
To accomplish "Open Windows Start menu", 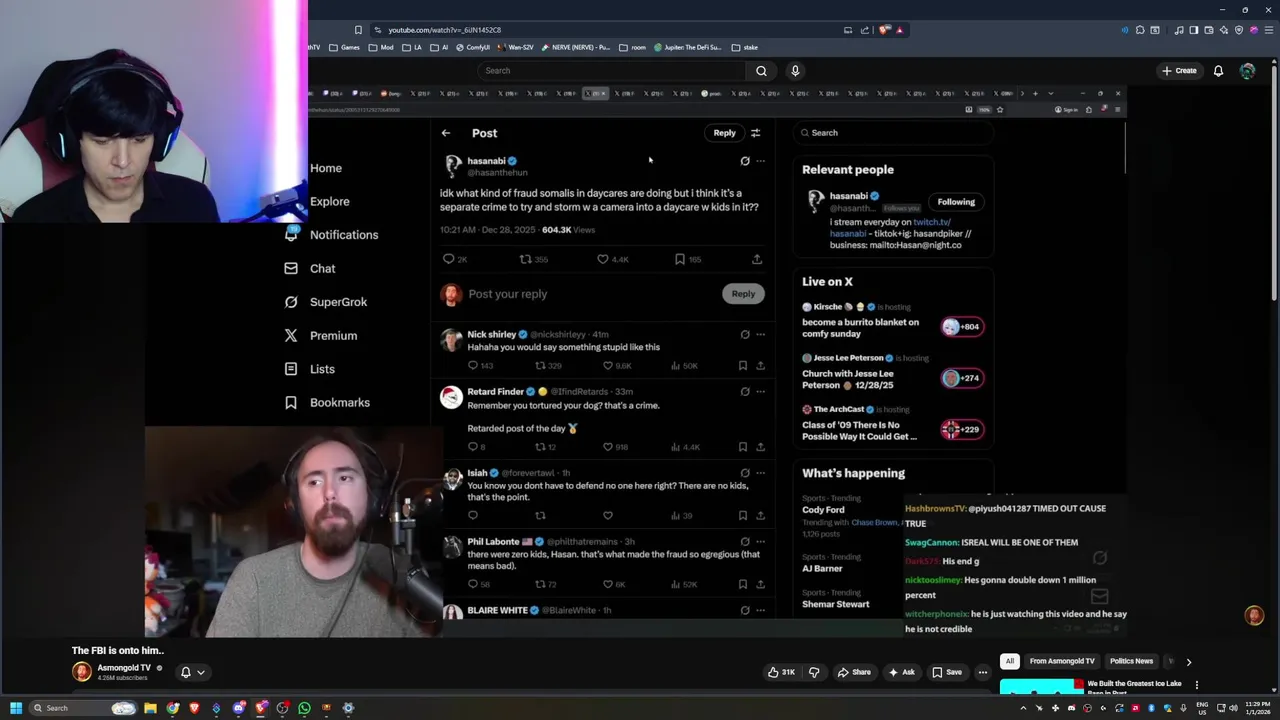I will click(16, 708).
